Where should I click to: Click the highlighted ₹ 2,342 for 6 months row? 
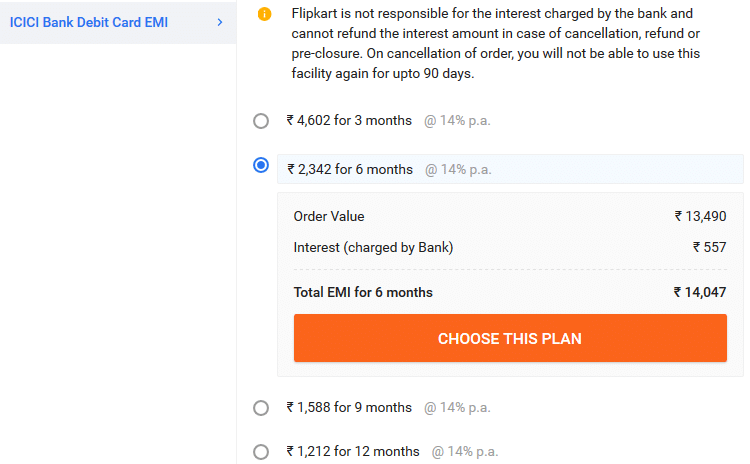pyautogui.click(x=510, y=169)
